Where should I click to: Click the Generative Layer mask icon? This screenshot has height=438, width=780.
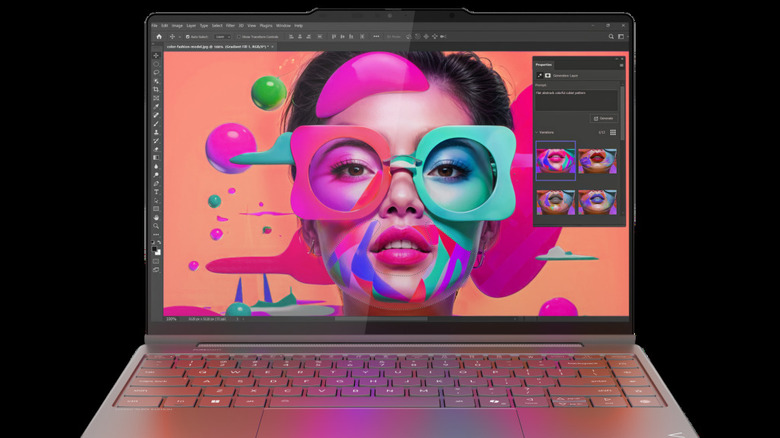[548, 76]
